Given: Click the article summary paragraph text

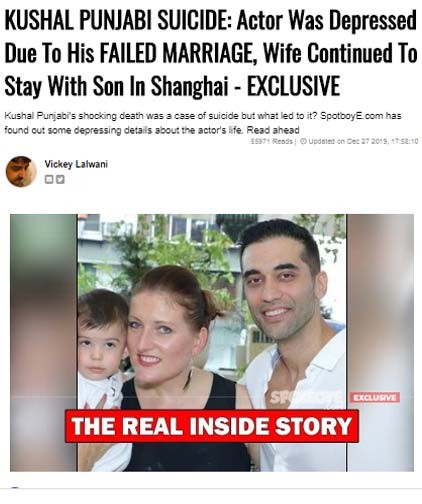Looking at the screenshot, I should coord(203,123).
